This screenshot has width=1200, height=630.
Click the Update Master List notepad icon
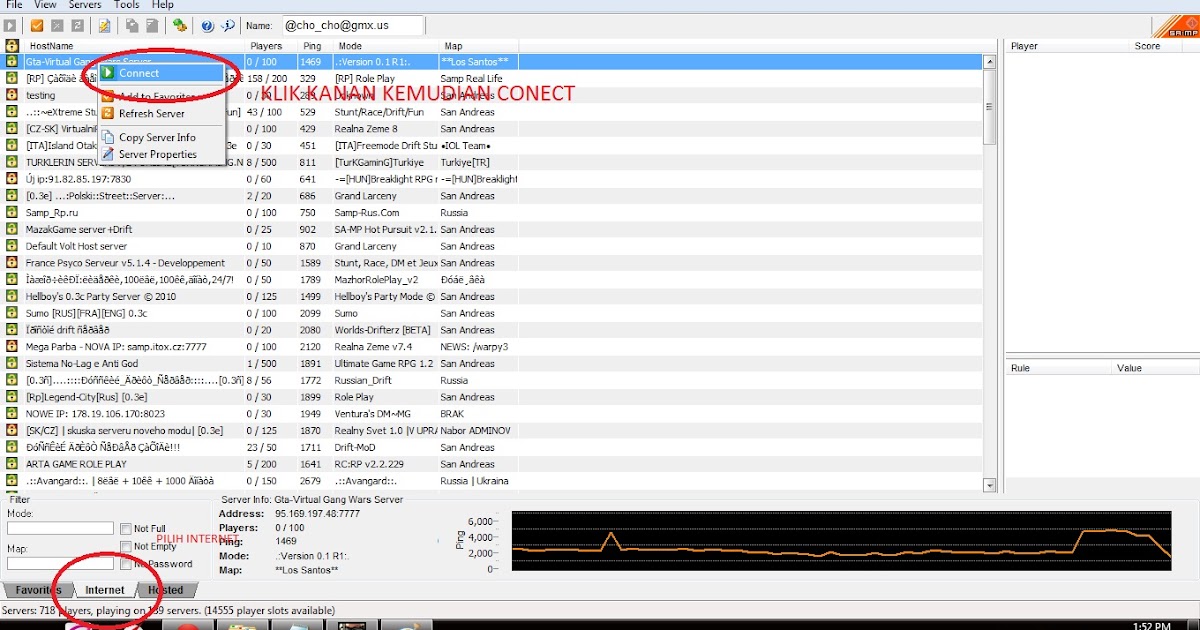pyautogui.click(x=104, y=25)
